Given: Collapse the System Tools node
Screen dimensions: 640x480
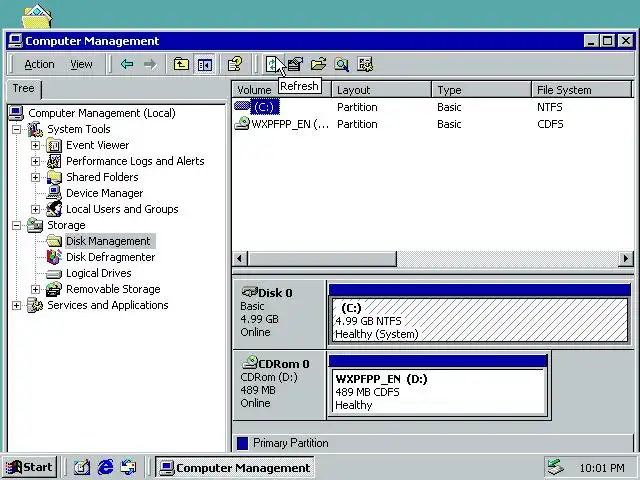Looking at the screenshot, I should [16, 129].
